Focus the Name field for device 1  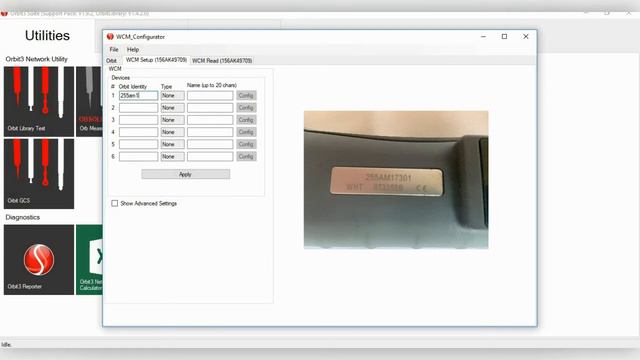(x=210, y=96)
